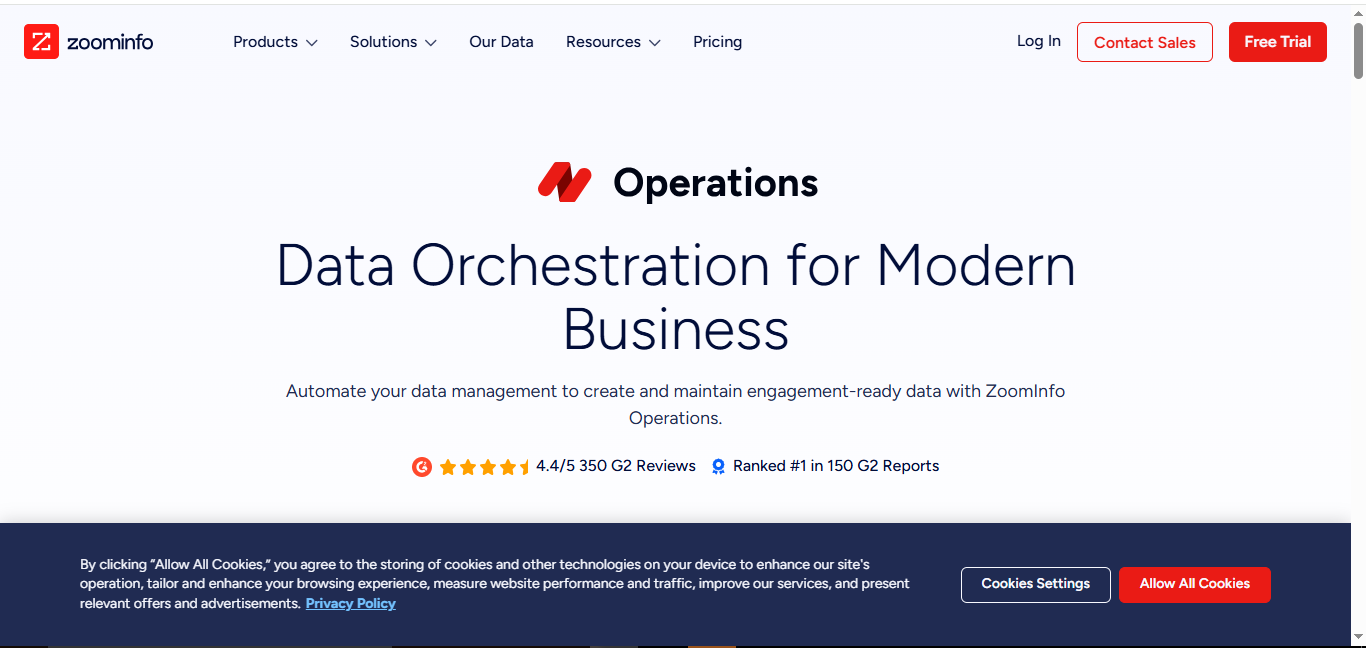This screenshot has width=1366, height=648.
Task: Open the Pricing menu item
Action: [x=717, y=42]
